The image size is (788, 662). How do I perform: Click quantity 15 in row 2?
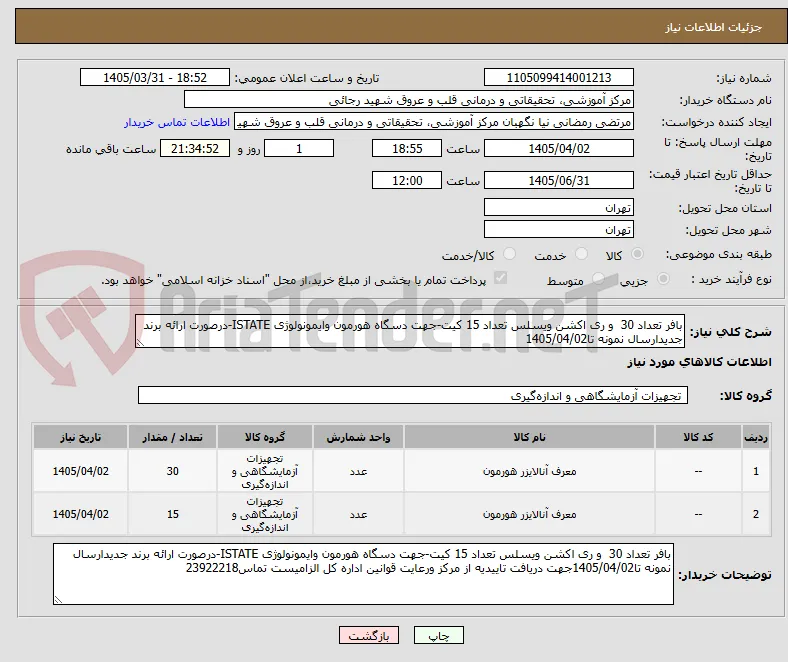point(172,514)
